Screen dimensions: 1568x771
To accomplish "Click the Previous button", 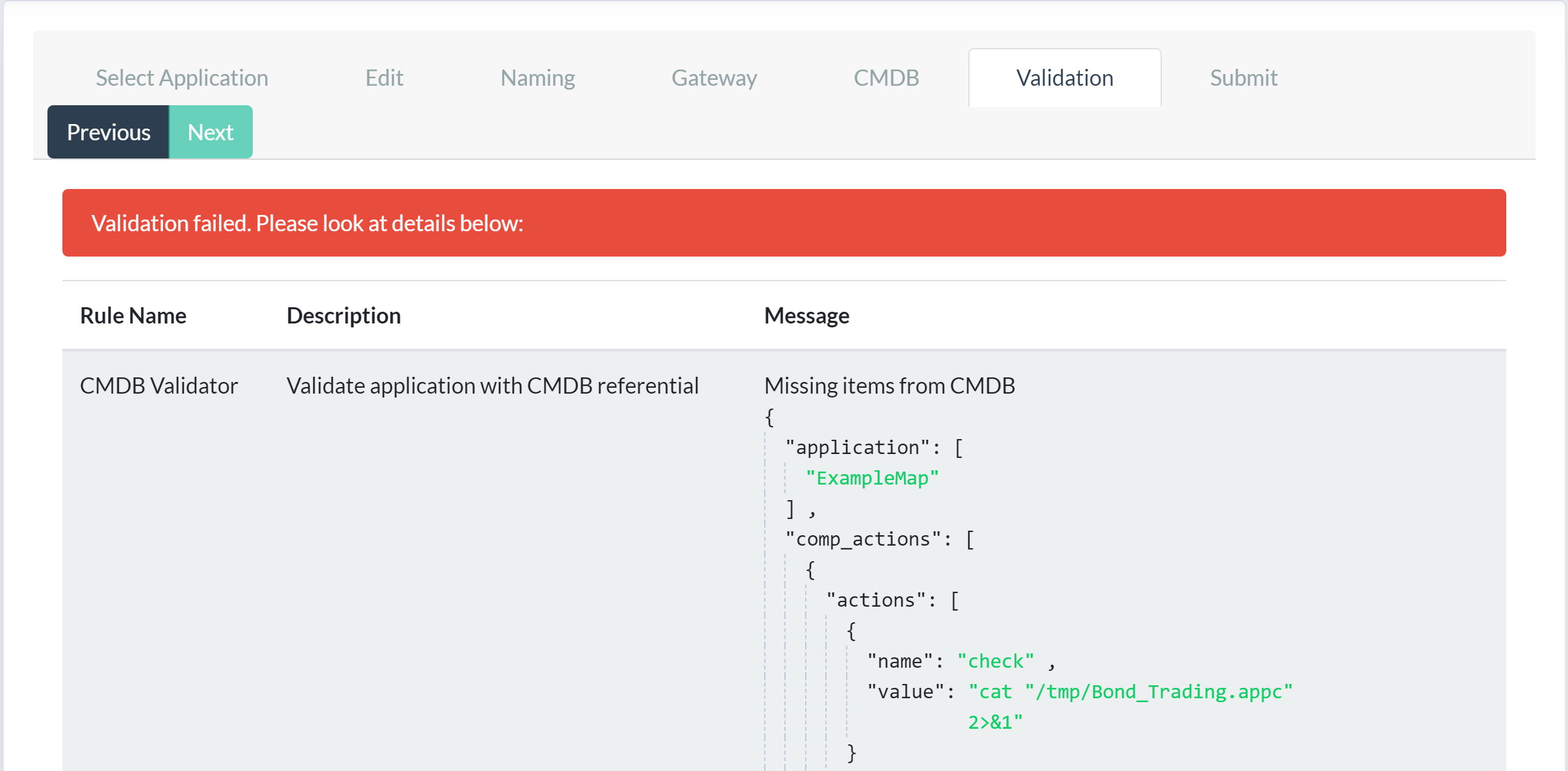I will click(108, 131).
